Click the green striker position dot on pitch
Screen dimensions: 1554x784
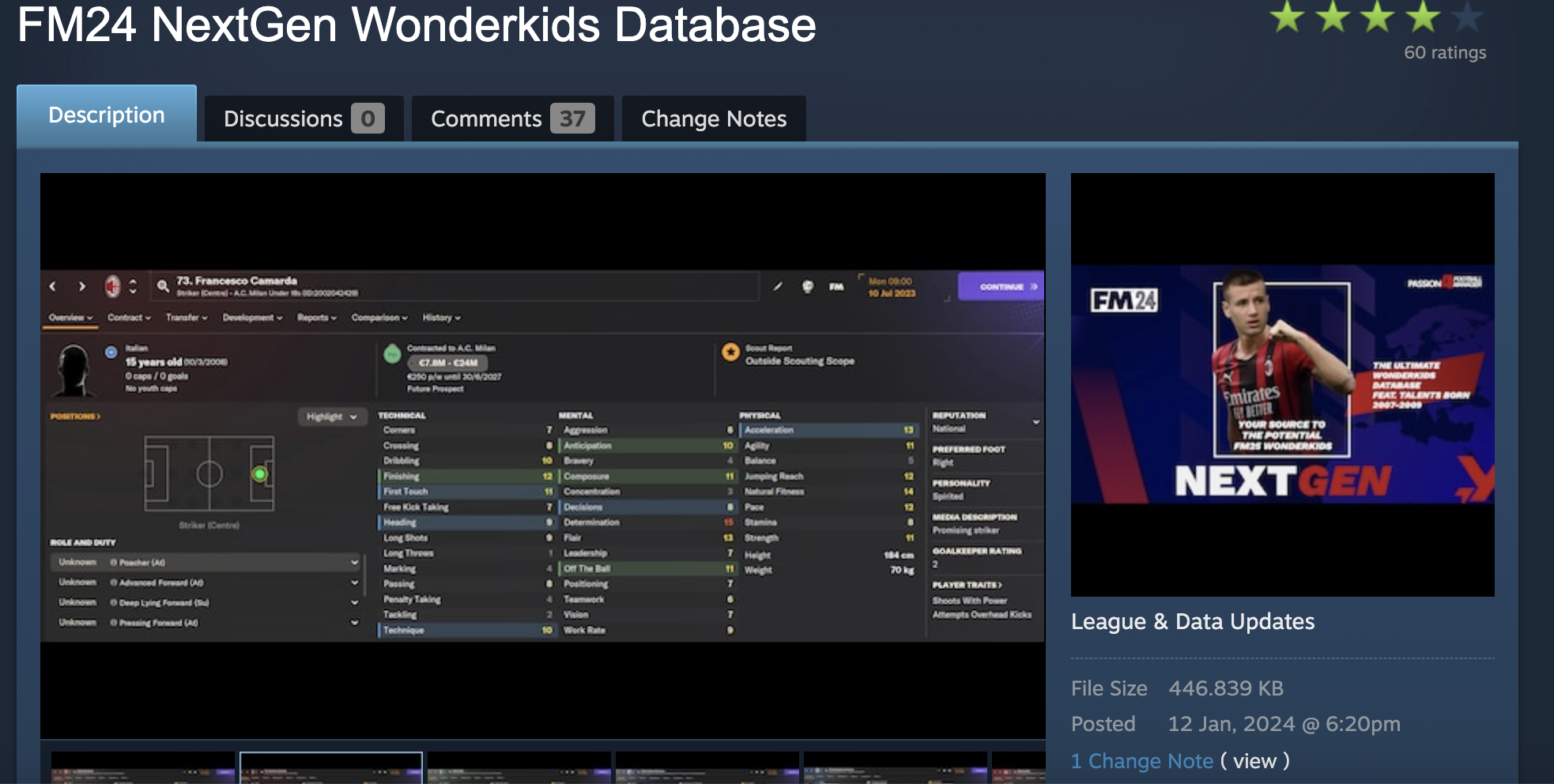coord(259,474)
